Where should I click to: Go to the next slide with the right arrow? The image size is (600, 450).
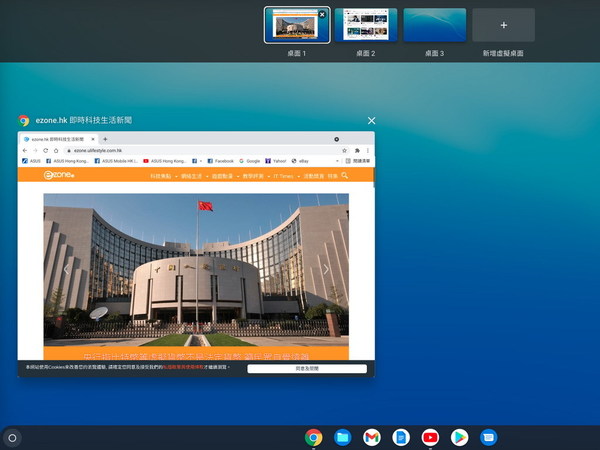[326, 269]
